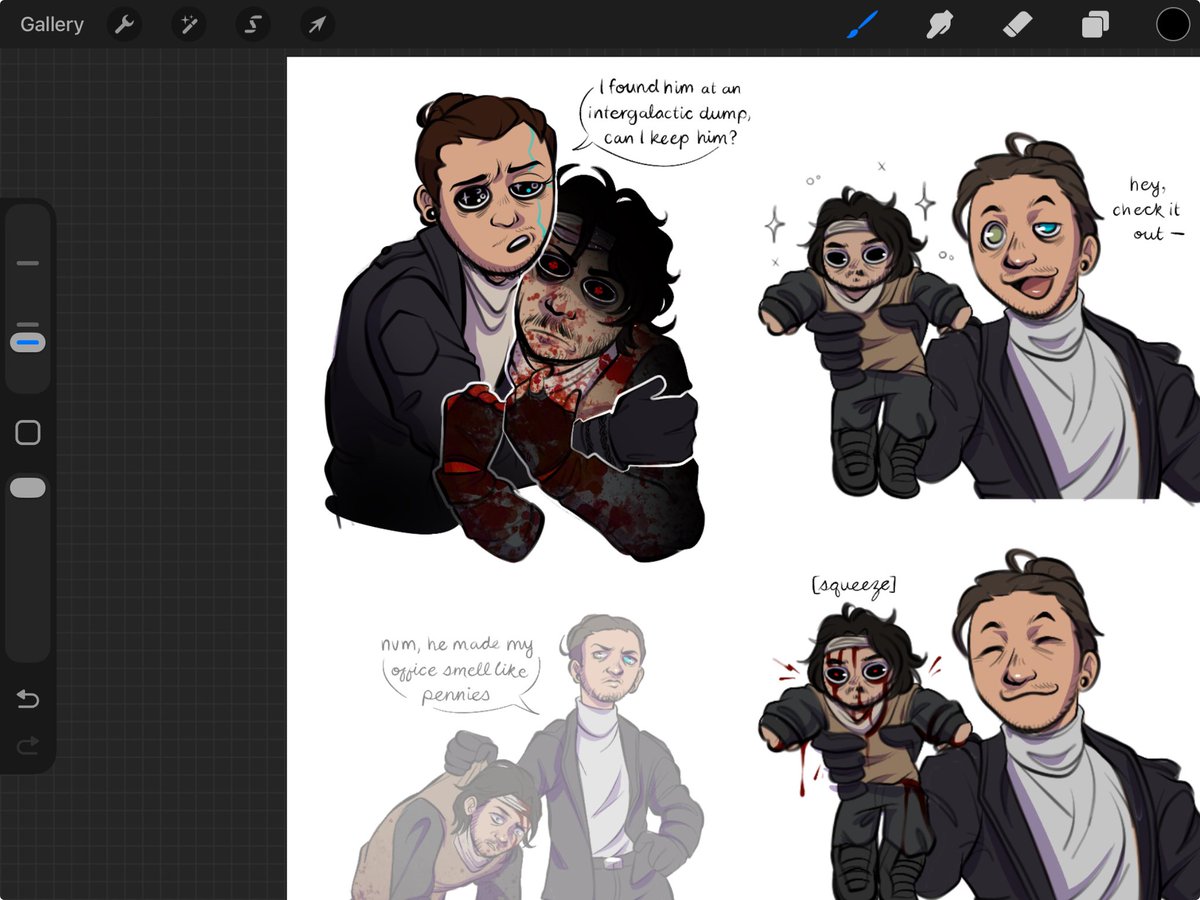Open the Selection tool
Screen dimensions: 1200x900
[x=253, y=24]
